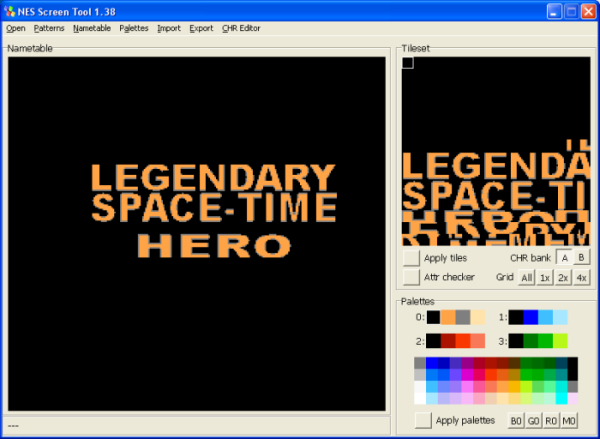
Task: Select the first tile in the tileset
Action: tap(408, 63)
